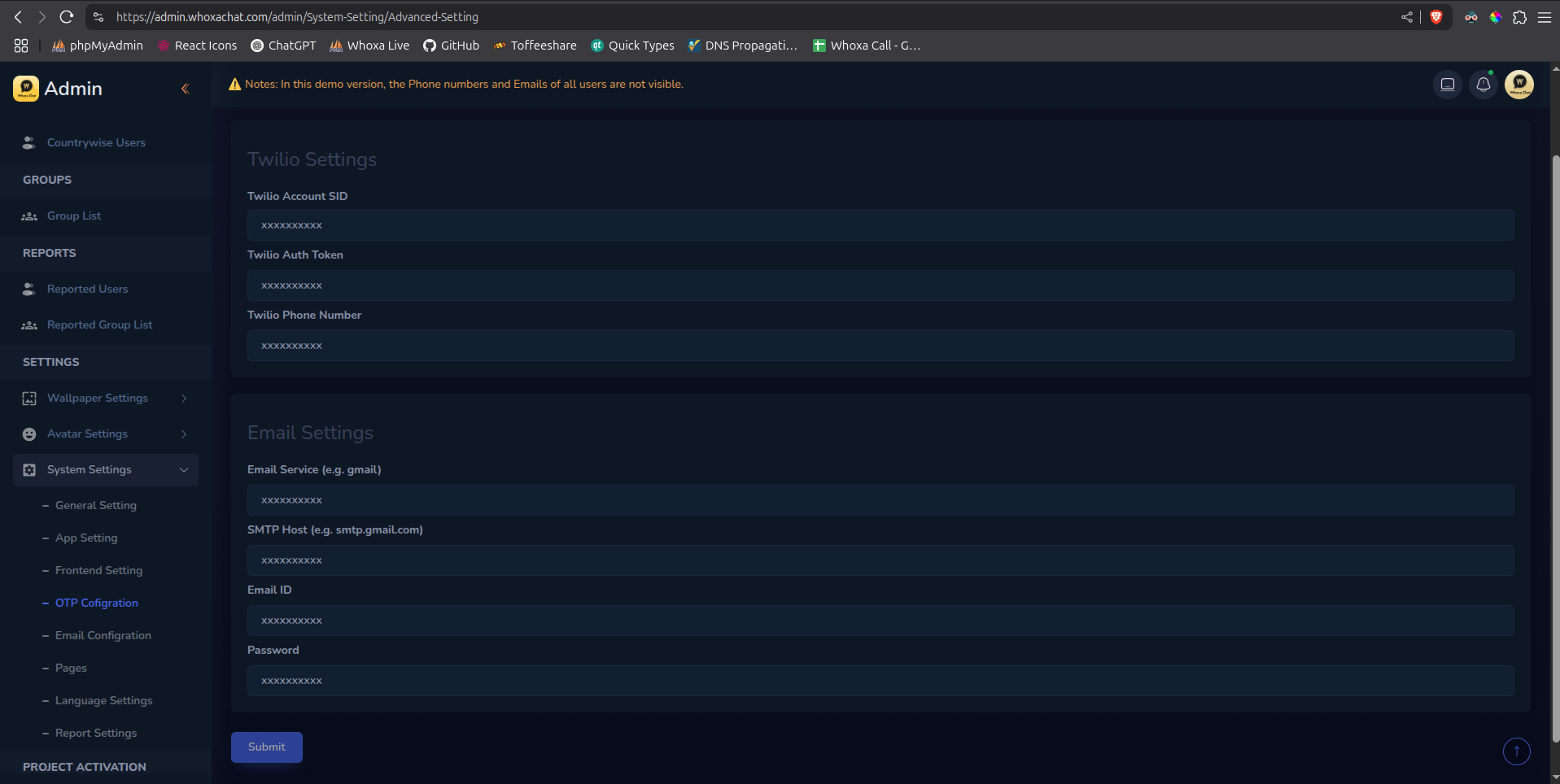Collapse the sidebar with double-chevron icon
This screenshot has height=784, width=1560.
[185, 89]
